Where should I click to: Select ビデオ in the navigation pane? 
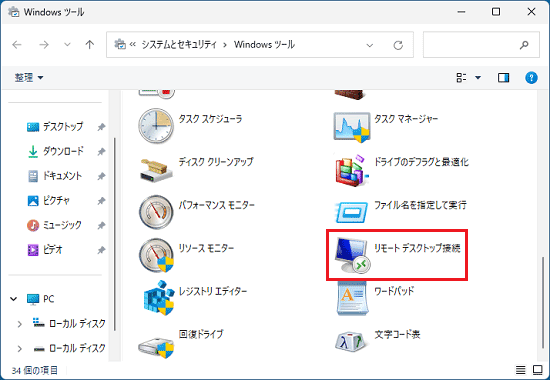point(45,250)
